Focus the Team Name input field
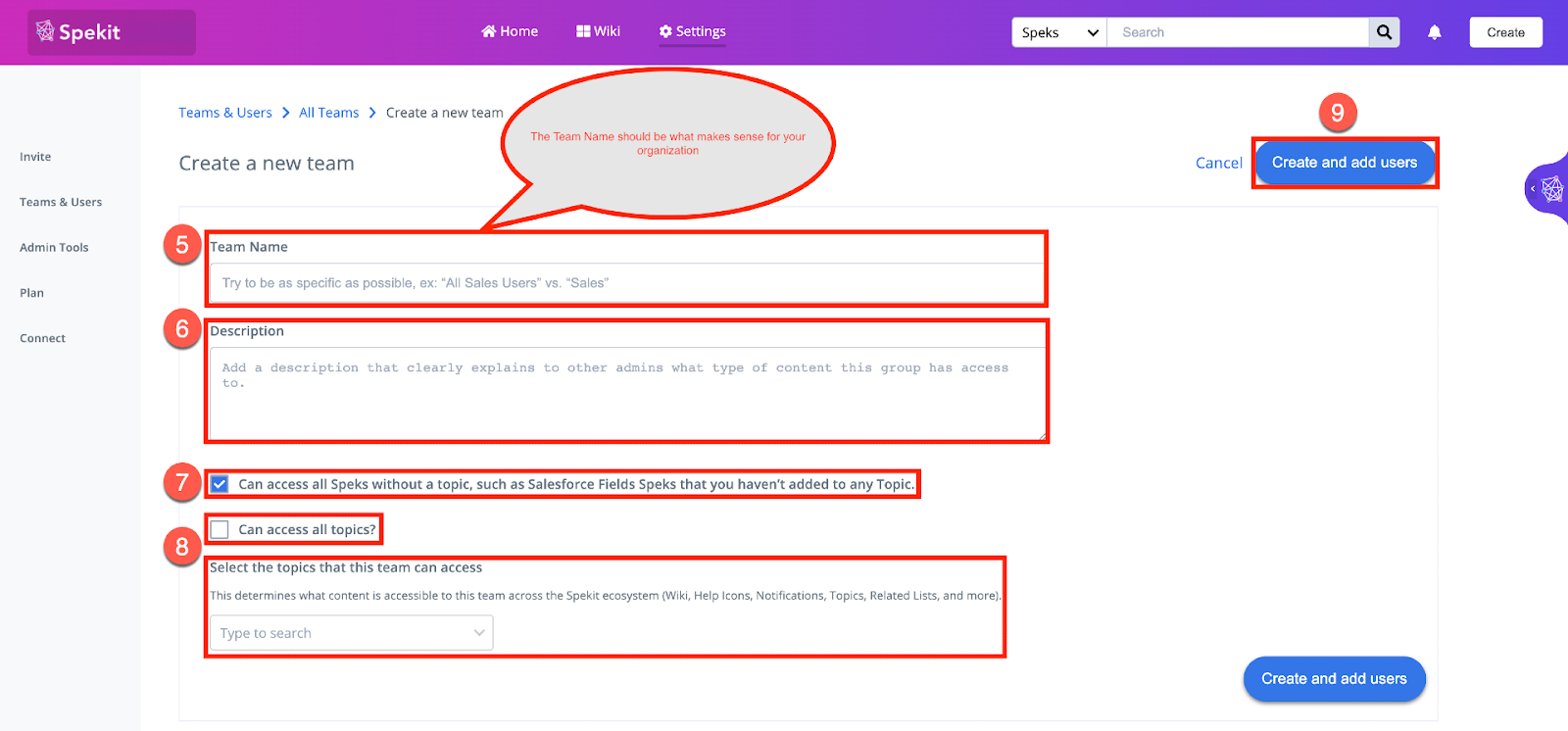 click(626, 283)
